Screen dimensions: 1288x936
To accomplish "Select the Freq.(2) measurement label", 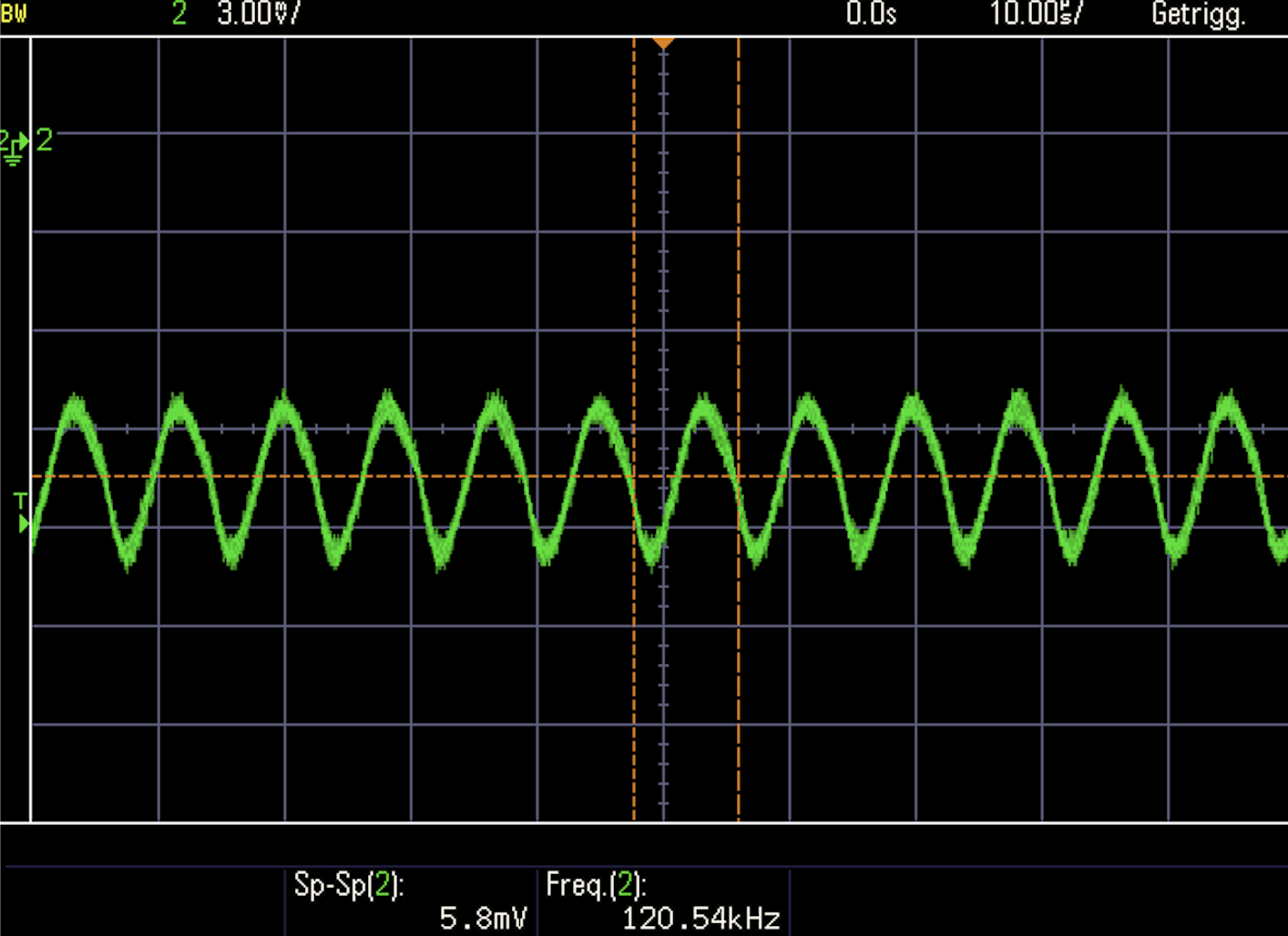I will click(x=596, y=884).
